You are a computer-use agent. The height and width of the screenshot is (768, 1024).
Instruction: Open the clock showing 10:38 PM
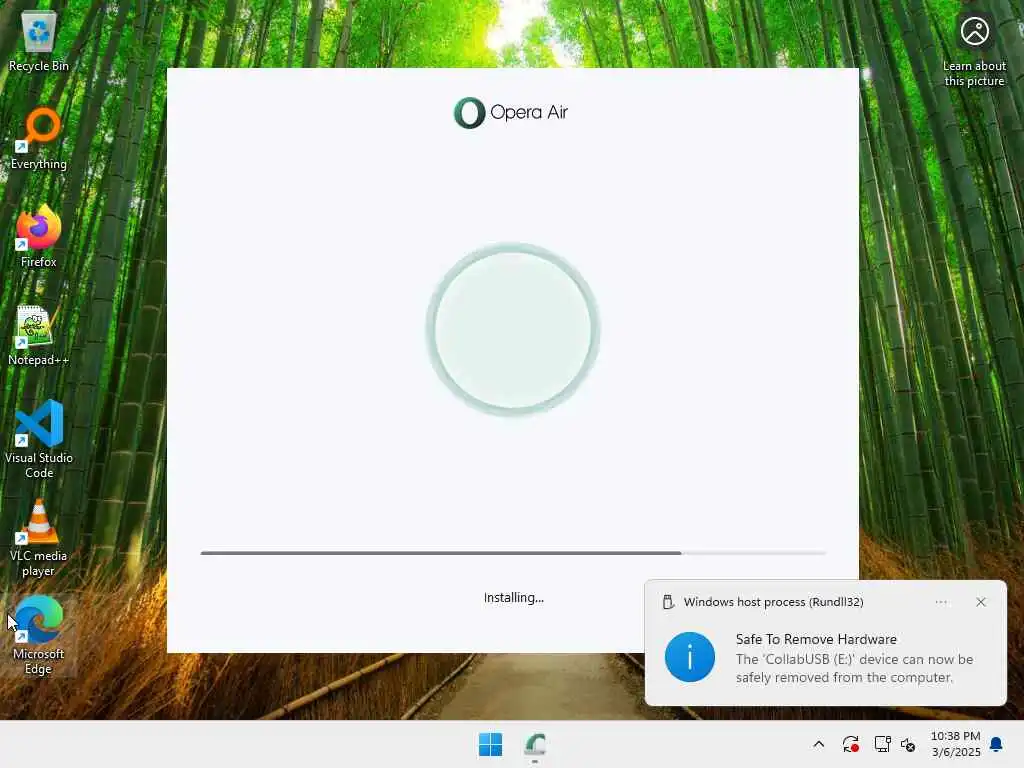[x=955, y=744]
